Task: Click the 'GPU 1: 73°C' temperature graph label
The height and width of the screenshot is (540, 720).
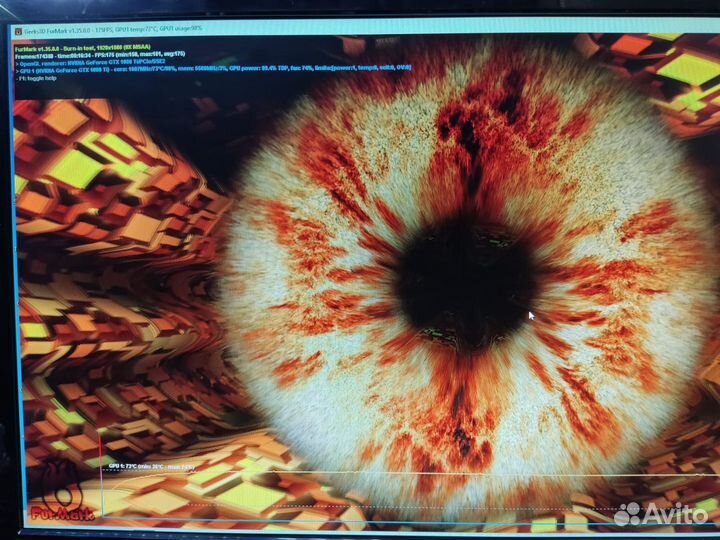Action: [x=152, y=467]
